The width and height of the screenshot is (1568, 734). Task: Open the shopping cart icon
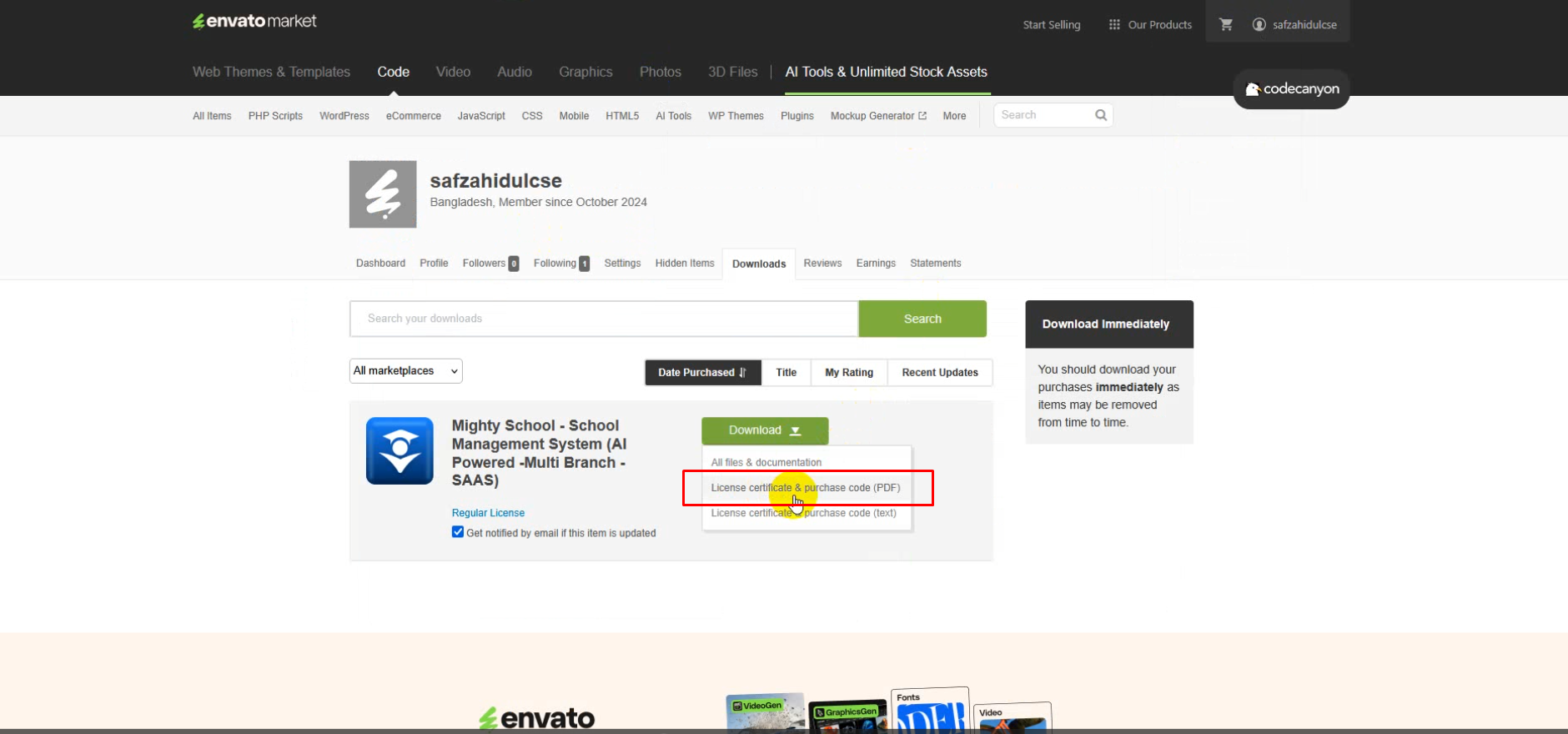(1225, 25)
